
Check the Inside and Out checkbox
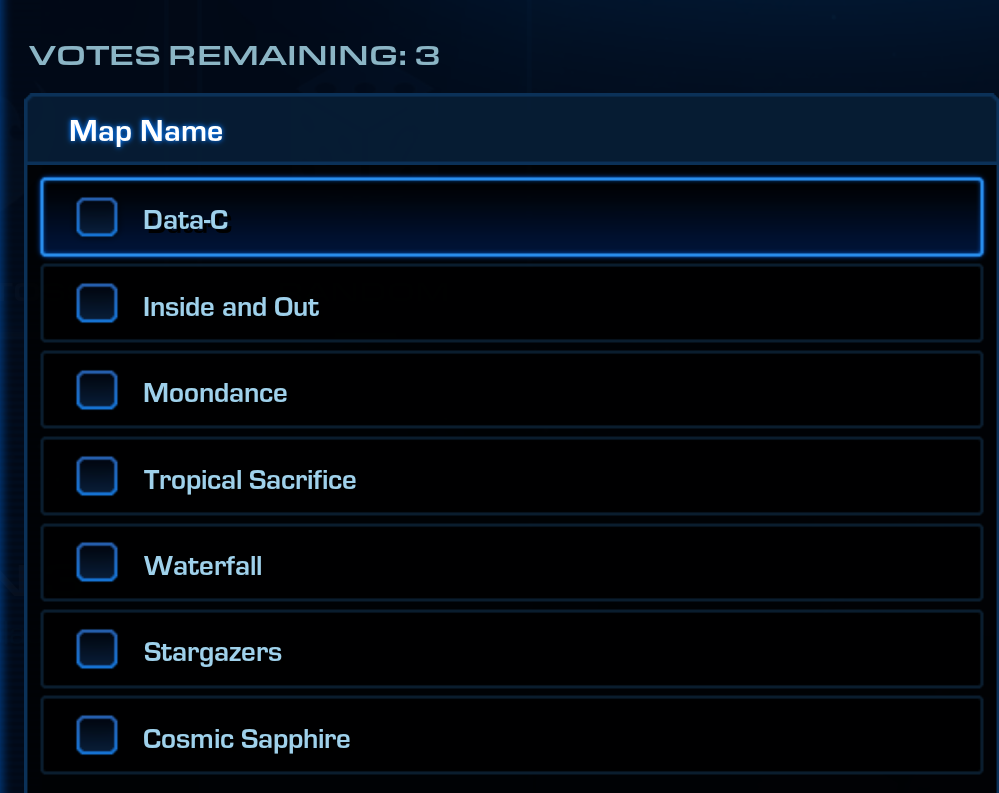click(x=96, y=304)
